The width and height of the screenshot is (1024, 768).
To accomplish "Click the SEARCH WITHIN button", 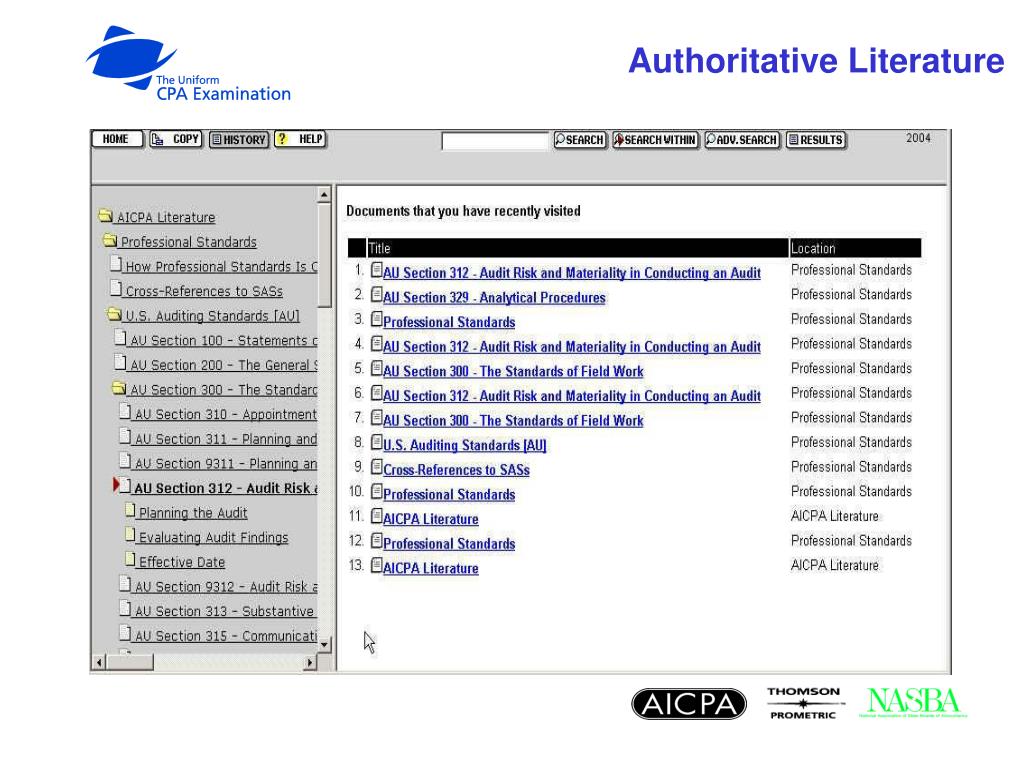I will click(655, 140).
